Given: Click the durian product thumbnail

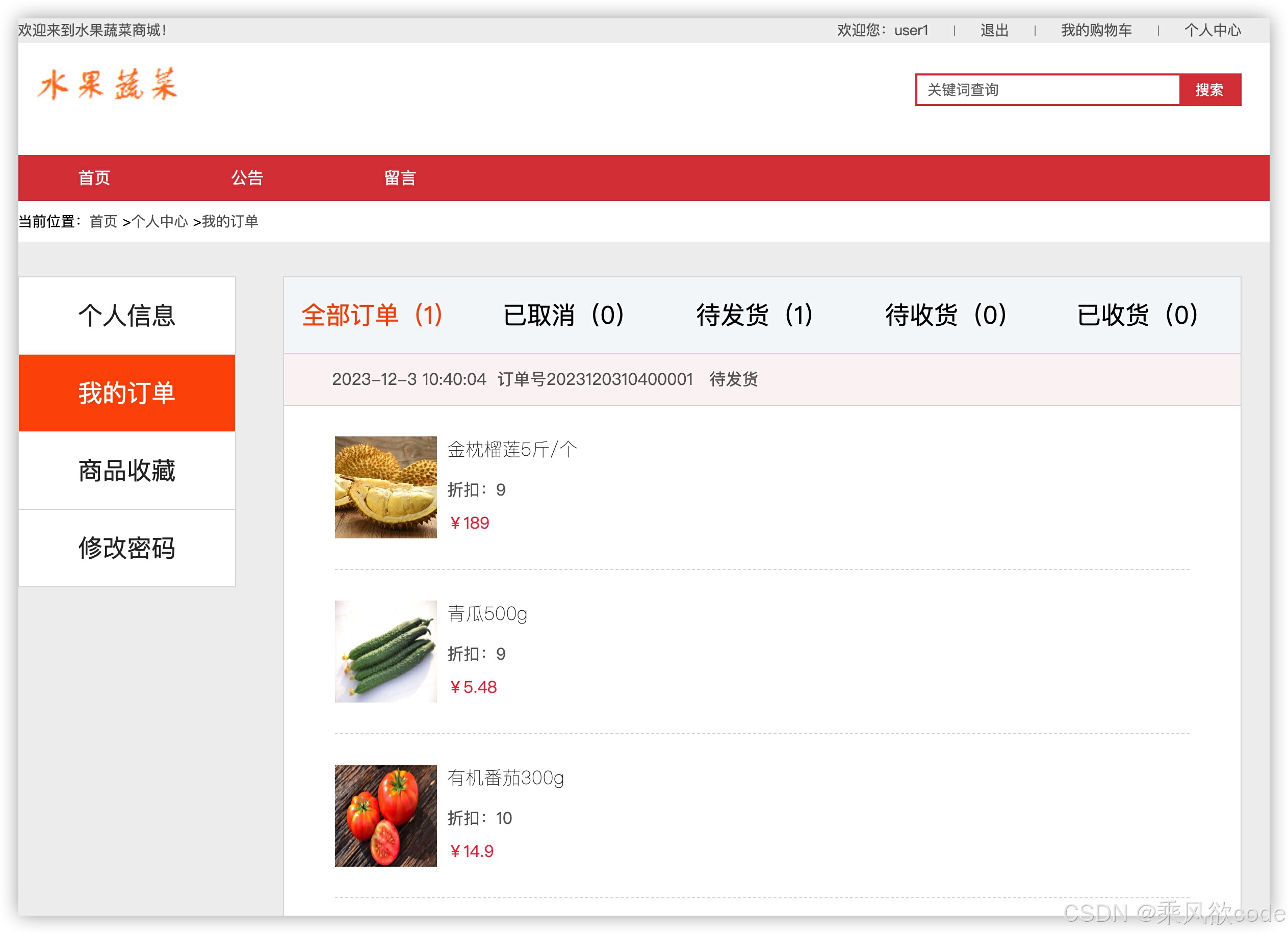Looking at the screenshot, I should [385, 487].
